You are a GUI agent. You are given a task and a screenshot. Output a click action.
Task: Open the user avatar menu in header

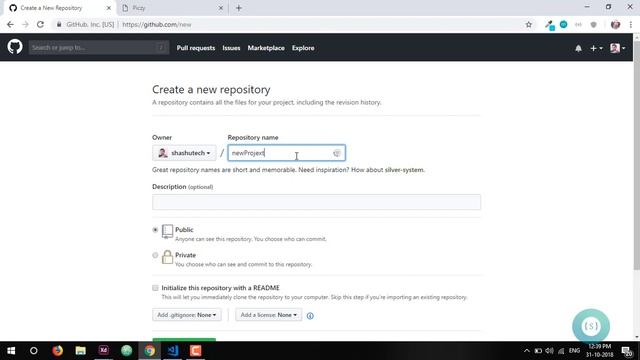[x=617, y=48]
